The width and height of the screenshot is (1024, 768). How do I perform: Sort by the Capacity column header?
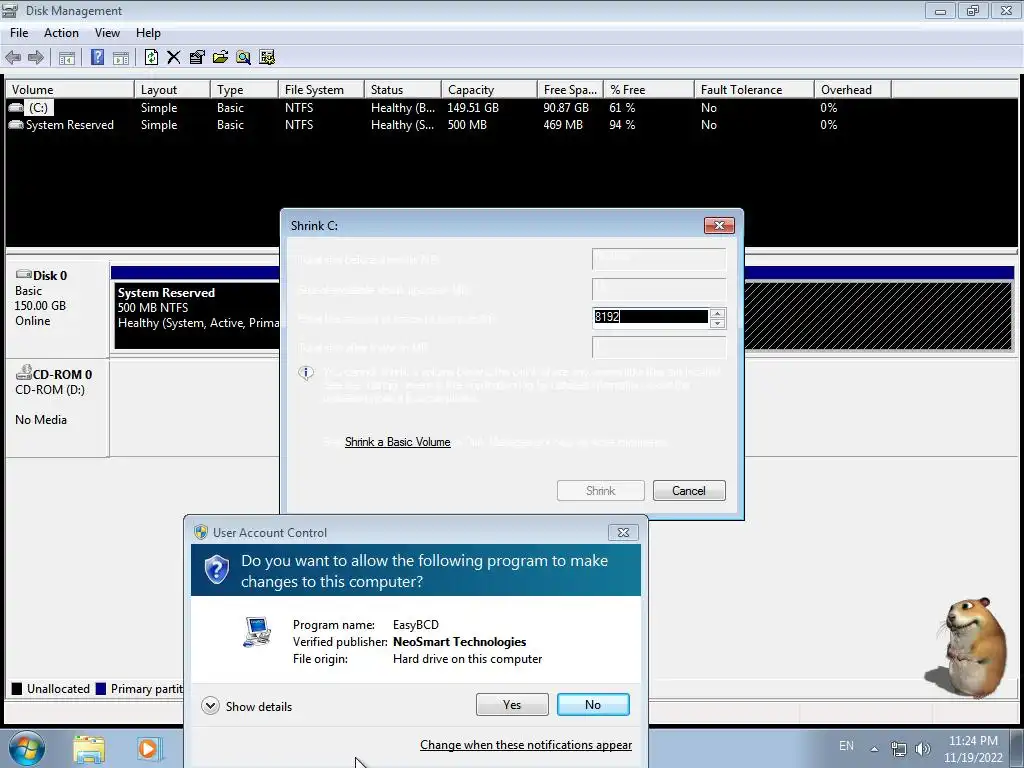489,89
